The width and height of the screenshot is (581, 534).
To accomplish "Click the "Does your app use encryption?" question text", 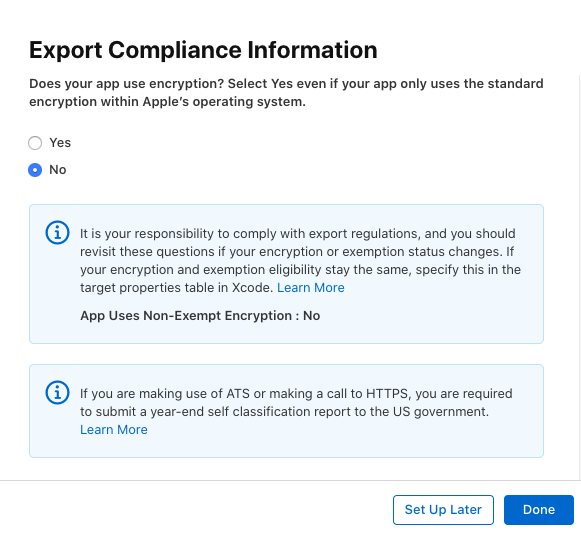I will 127,84.
